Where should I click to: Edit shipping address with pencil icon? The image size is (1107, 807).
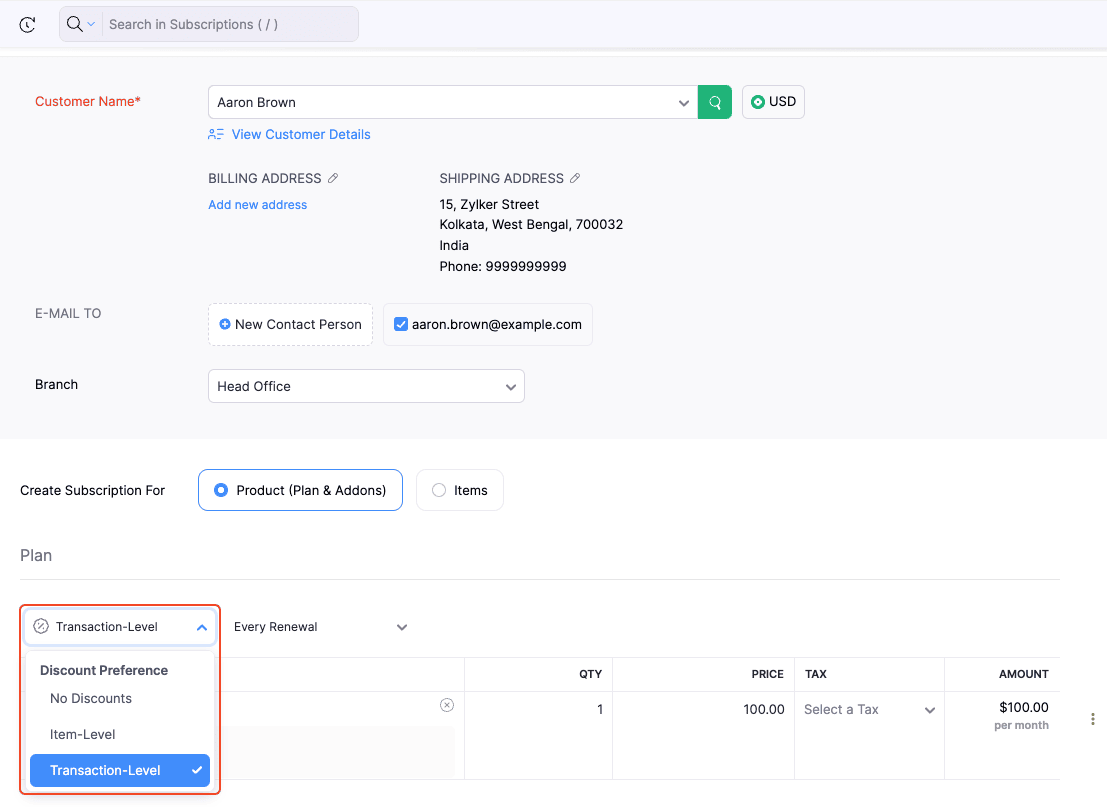click(x=575, y=178)
